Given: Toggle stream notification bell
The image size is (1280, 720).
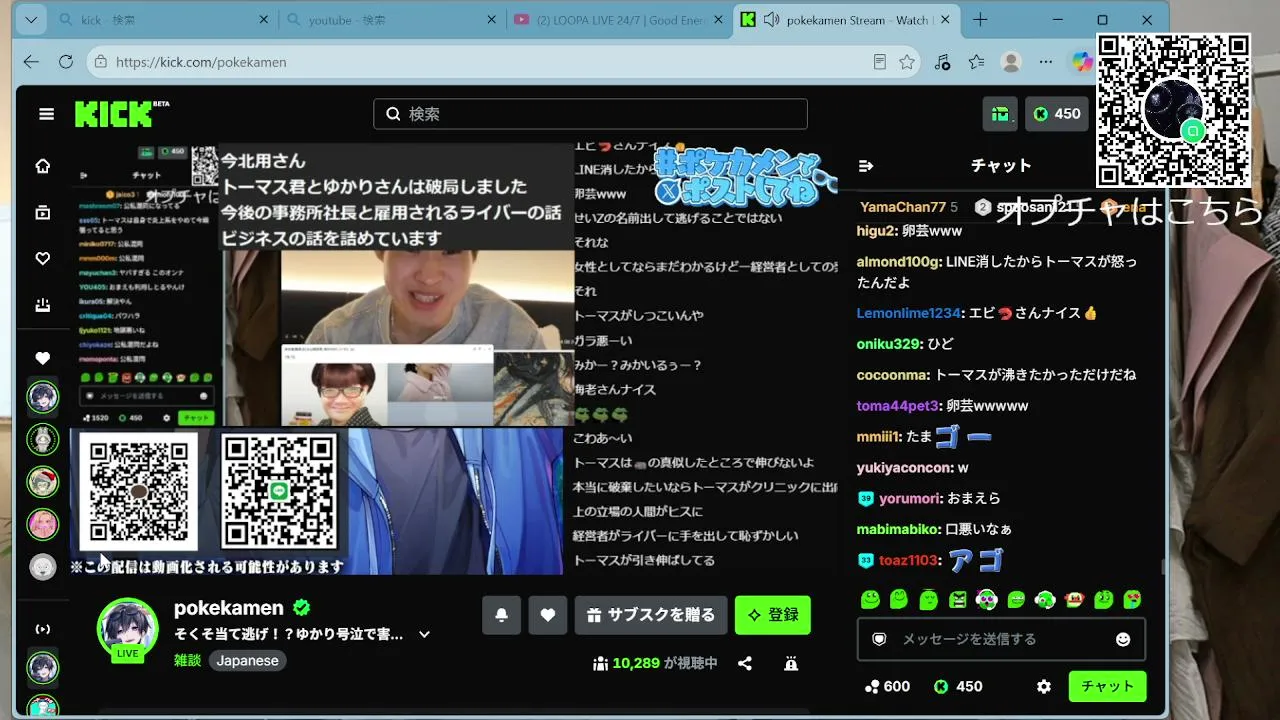Looking at the screenshot, I should [501, 615].
